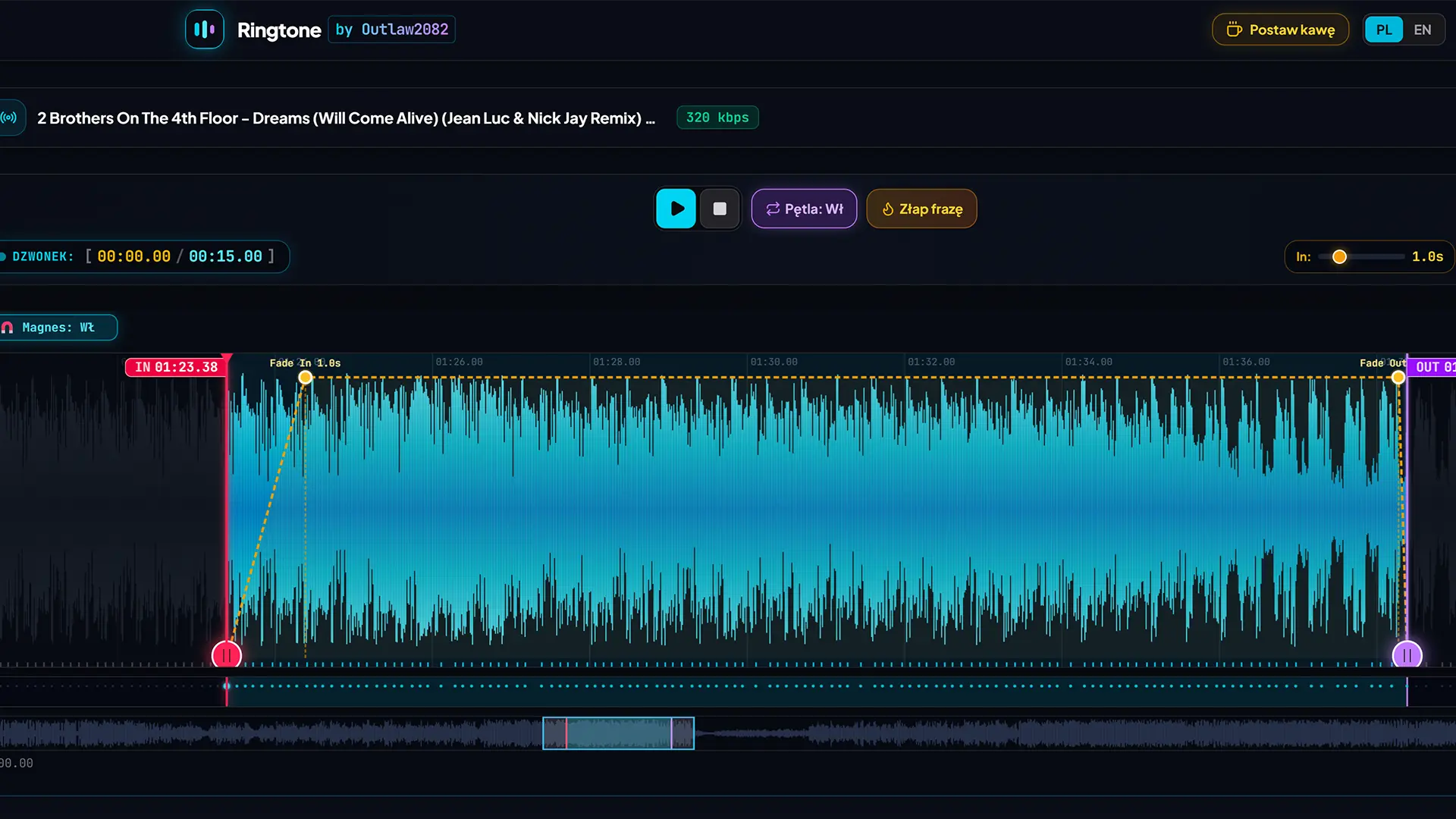Click the Fade In 1.0s label
1456x819 pixels.
(x=305, y=363)
